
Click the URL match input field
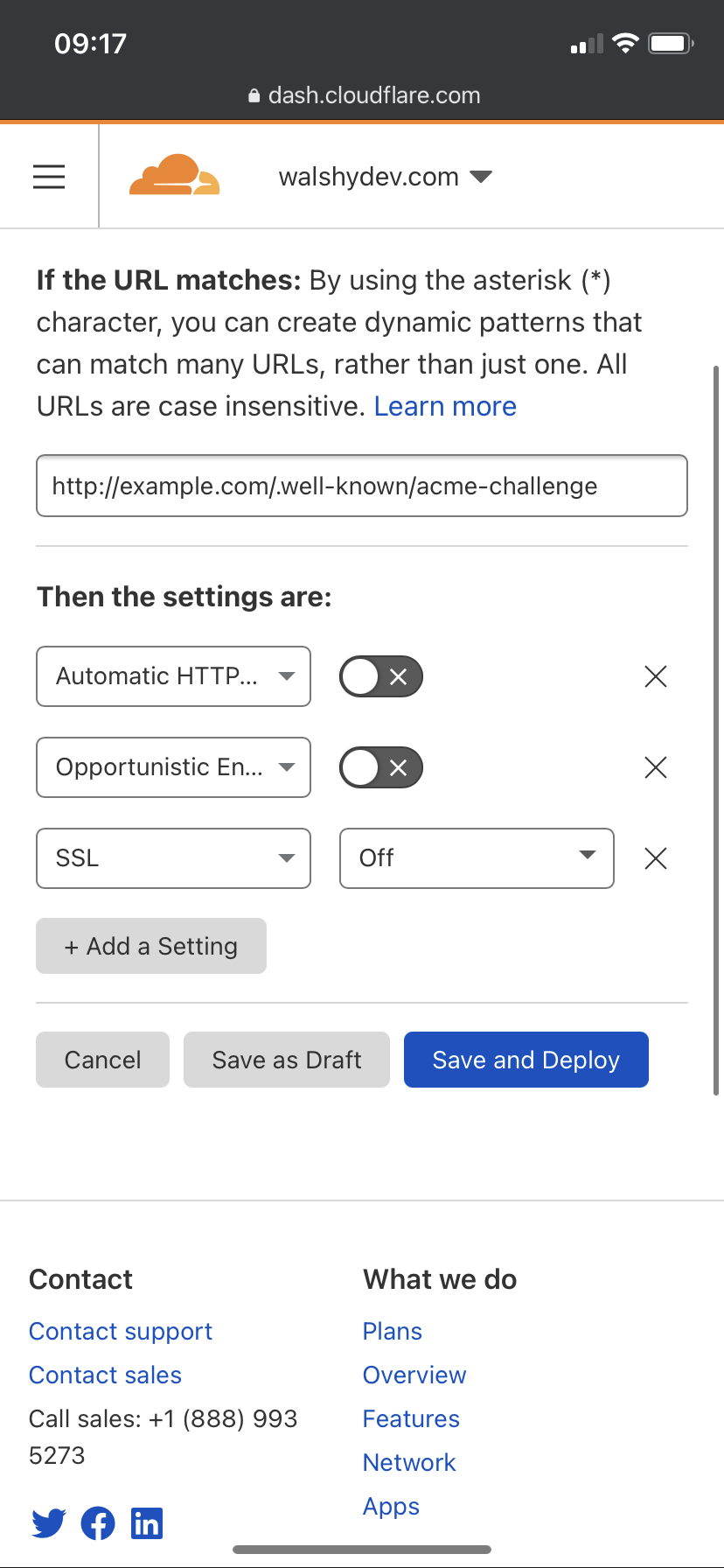pos(361,486)
